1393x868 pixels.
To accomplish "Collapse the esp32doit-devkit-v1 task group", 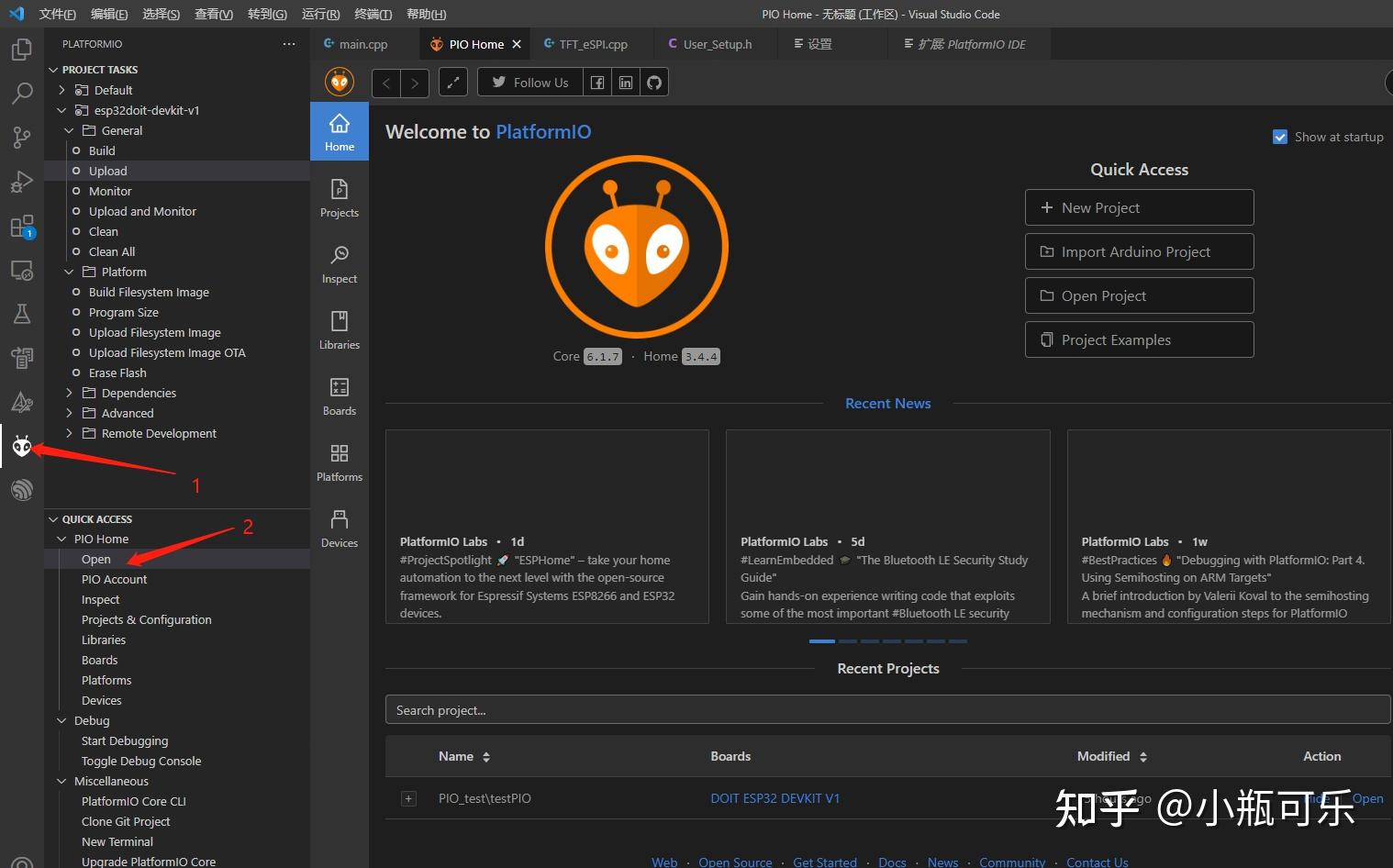I will click(x=61, y=110).
